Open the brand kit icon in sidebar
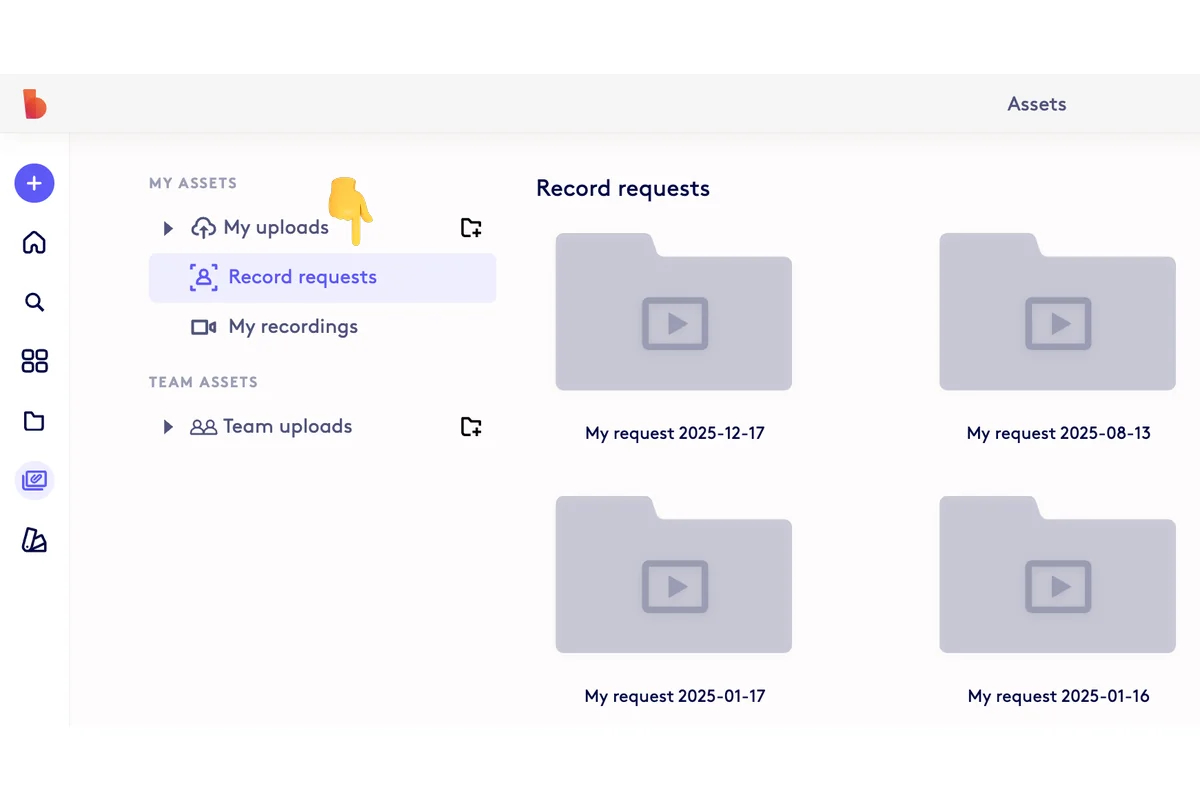Screen dimensions: 1200x800 tap(34, 541)
